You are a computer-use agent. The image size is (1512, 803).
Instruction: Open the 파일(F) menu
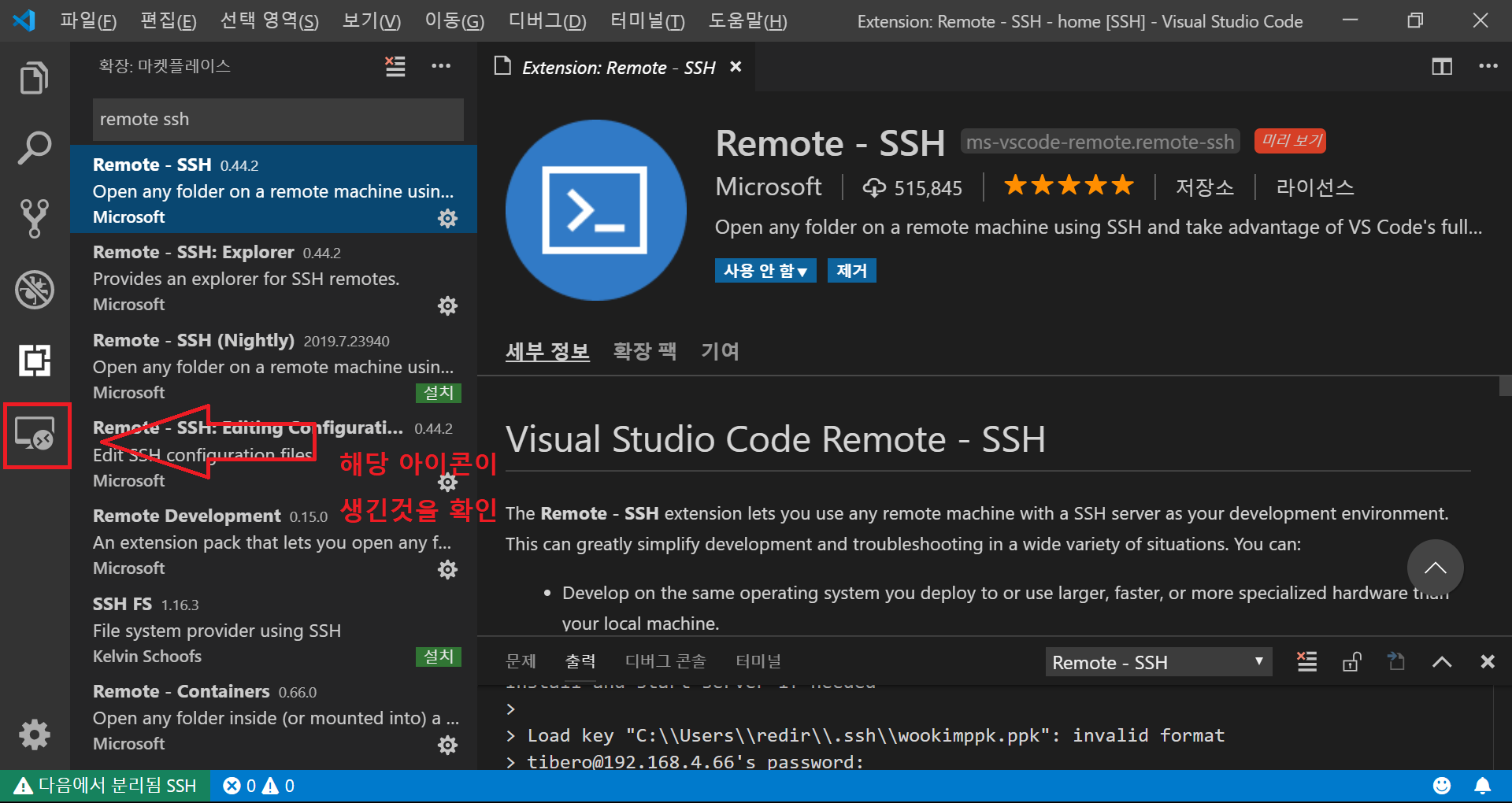[x=88, y=21]
